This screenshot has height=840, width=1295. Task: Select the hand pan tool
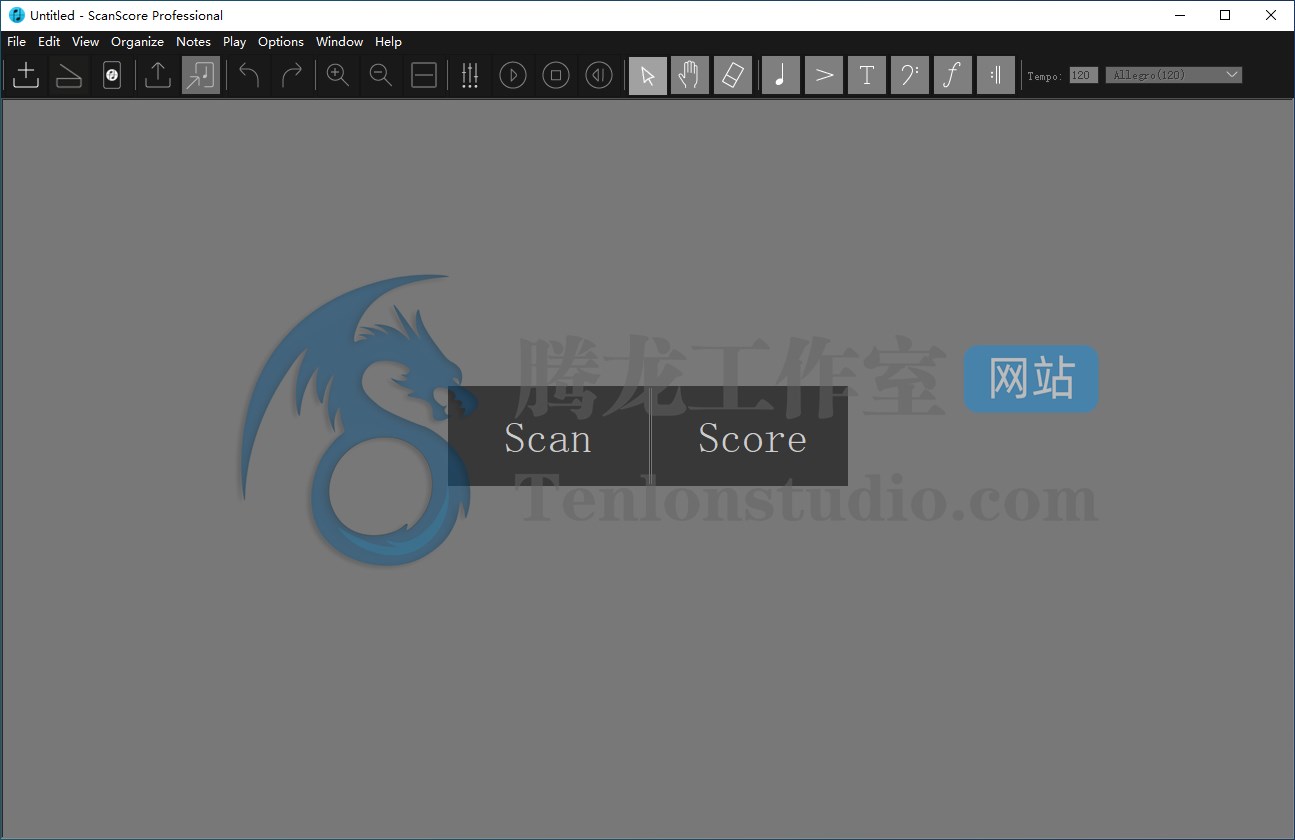tap(690, 76)
